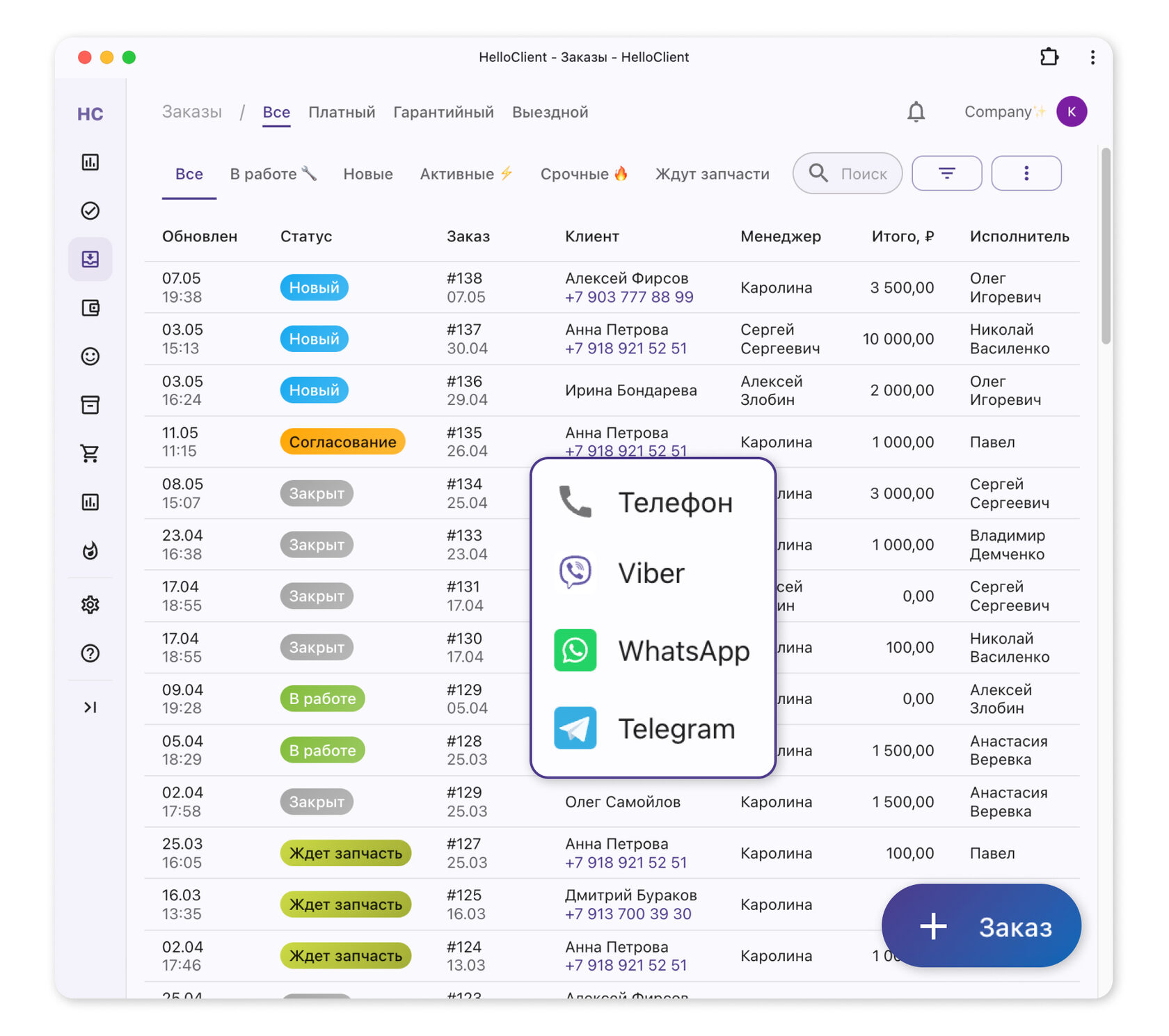Click phone +7 913 700 39 30
1169x1036 pixels.
coord(628,914)
